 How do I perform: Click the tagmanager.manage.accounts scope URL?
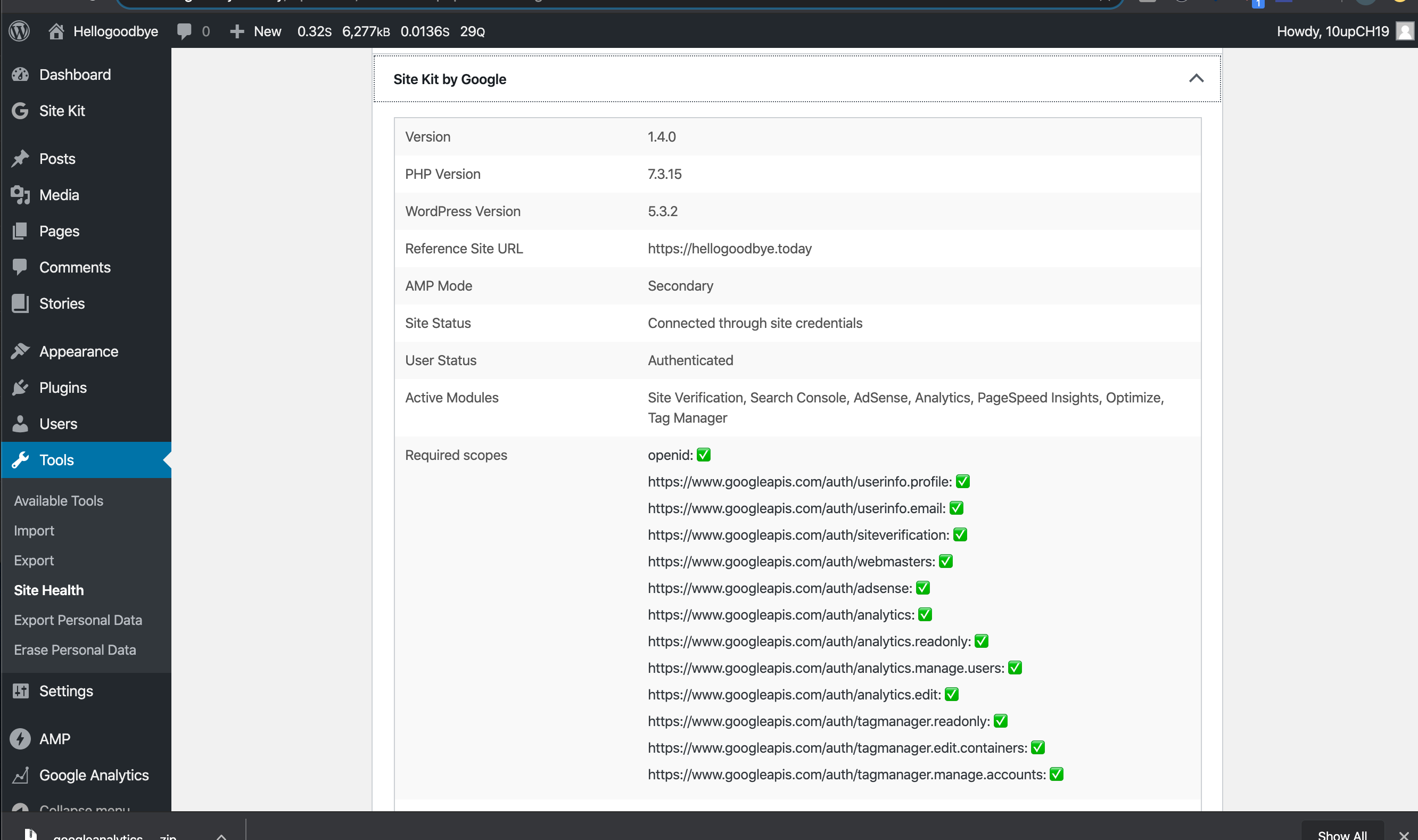pos(855,775)
